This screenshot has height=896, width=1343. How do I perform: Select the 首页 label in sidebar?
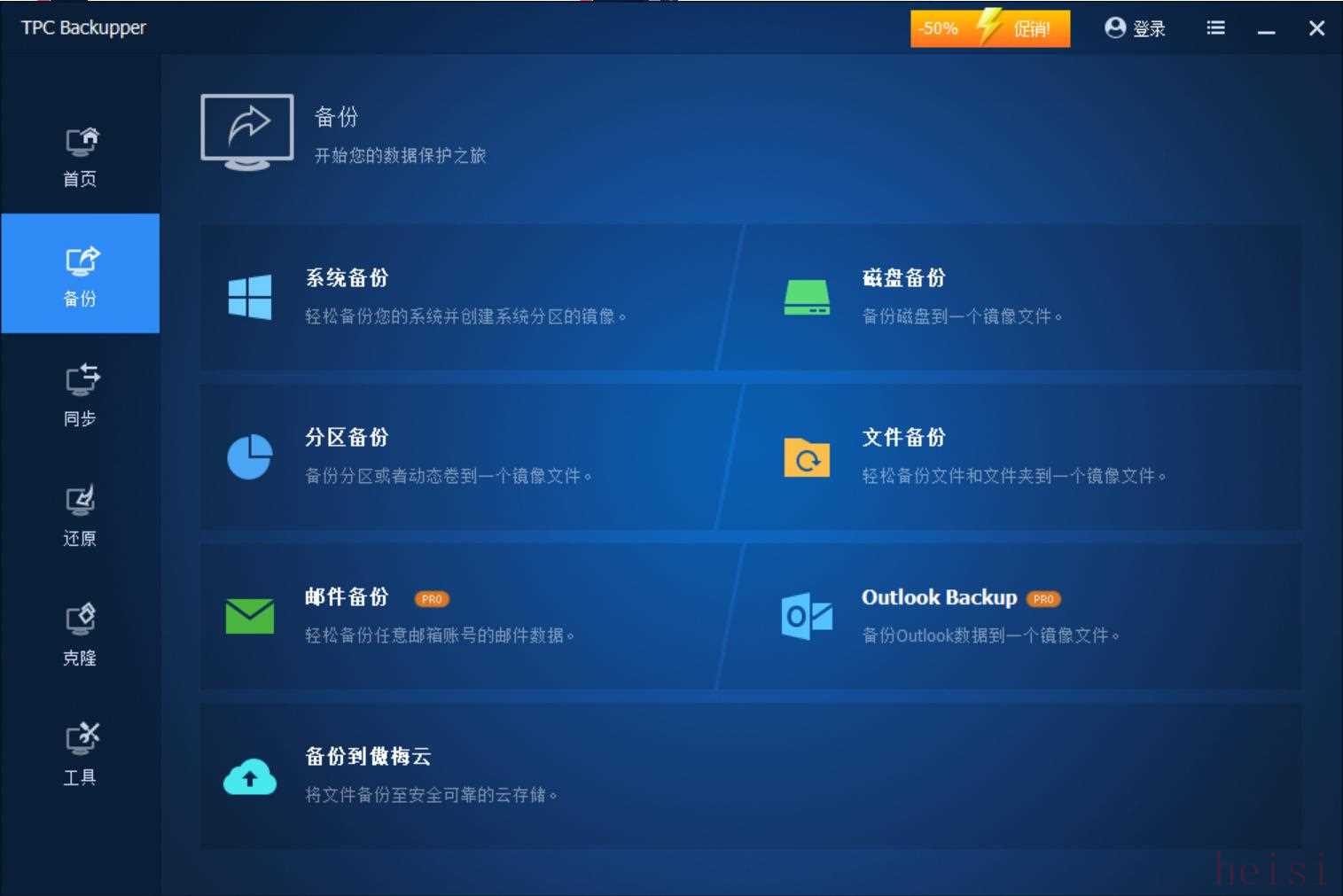pyautogui.click(x=80, y=179)
